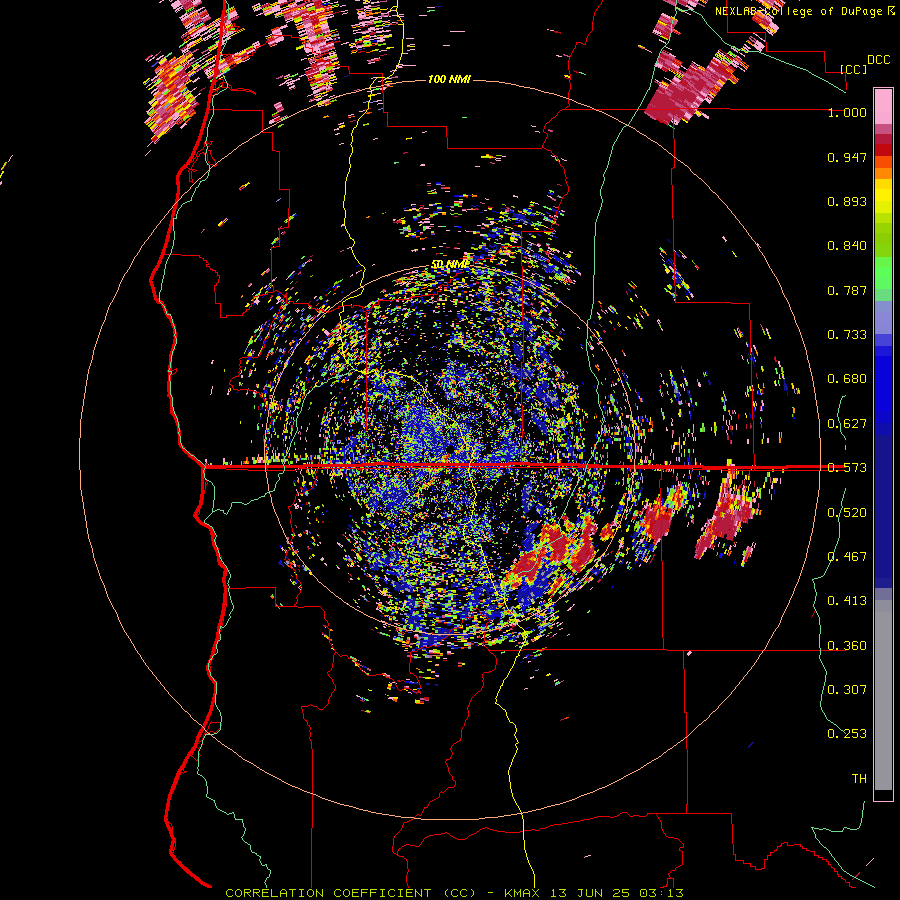
Task: Click the yellow segment of the color bar
Action: click(x=883, y=196)
